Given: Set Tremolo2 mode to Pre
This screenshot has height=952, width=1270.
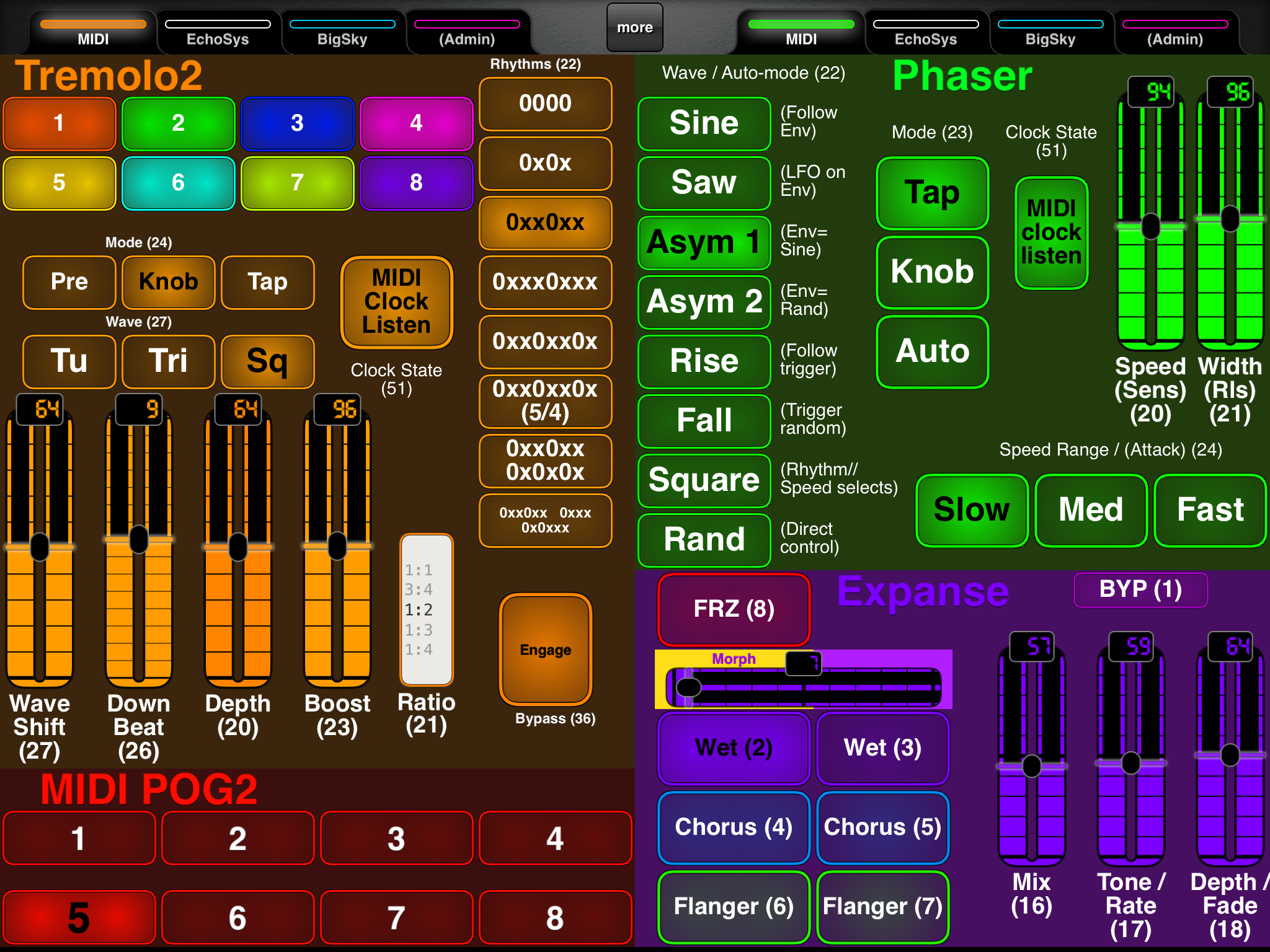Looking at the screenshot, I should [69, 282].
